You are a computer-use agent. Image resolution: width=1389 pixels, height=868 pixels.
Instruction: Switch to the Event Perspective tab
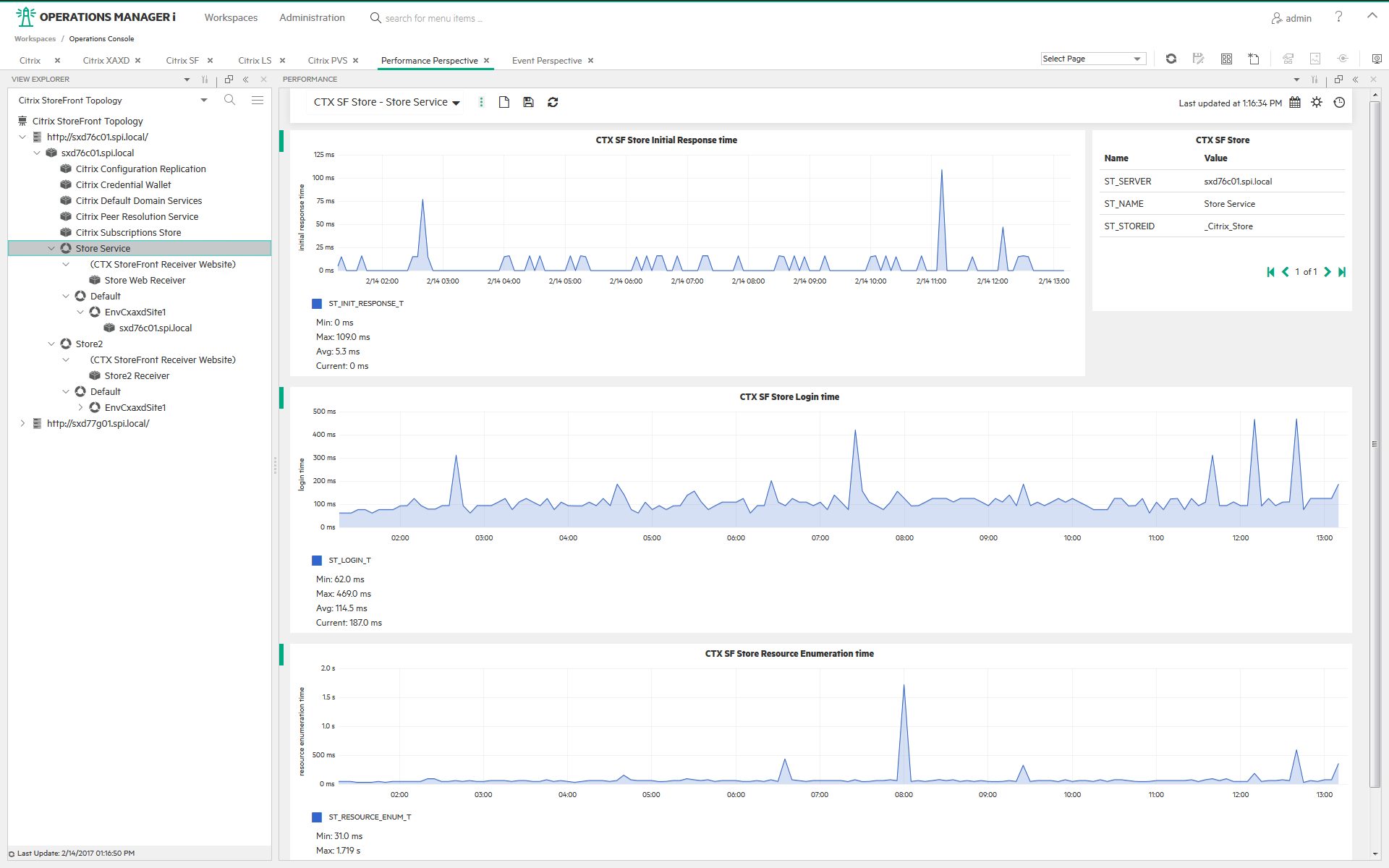click(546, 61)
